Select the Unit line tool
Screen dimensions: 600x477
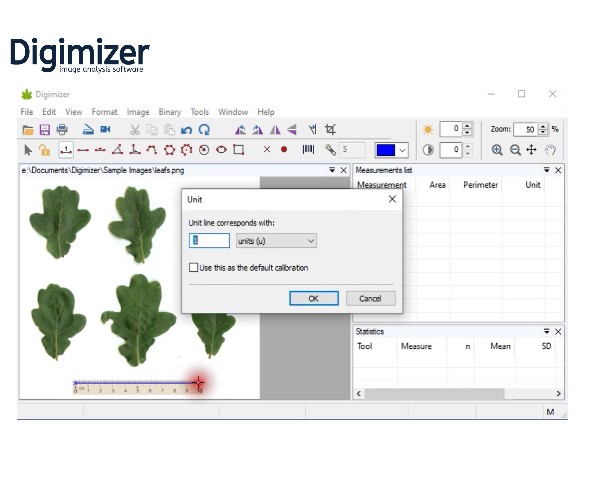tap(66, 150)
